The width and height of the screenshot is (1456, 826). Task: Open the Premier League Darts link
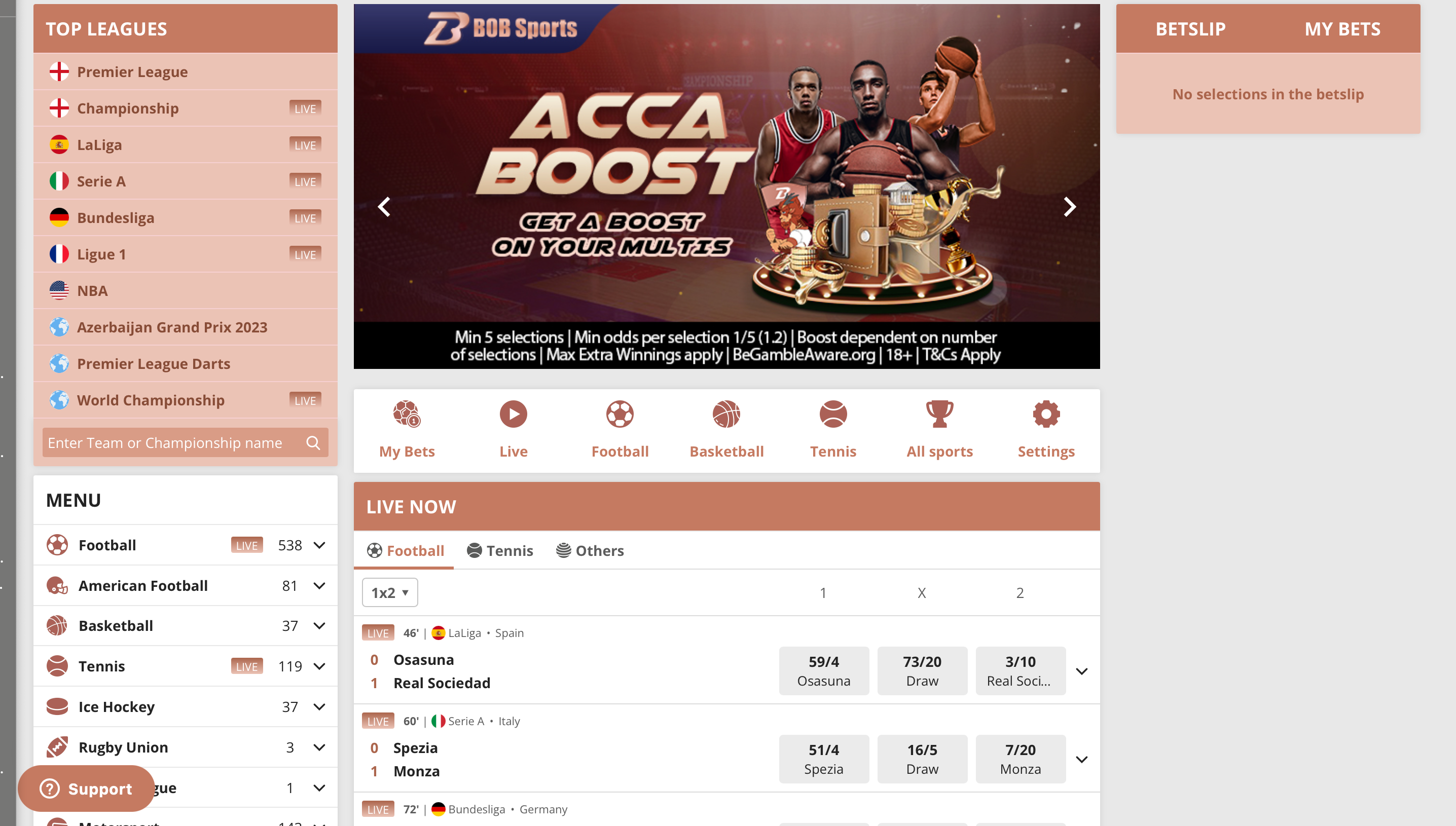coord(153,363)
